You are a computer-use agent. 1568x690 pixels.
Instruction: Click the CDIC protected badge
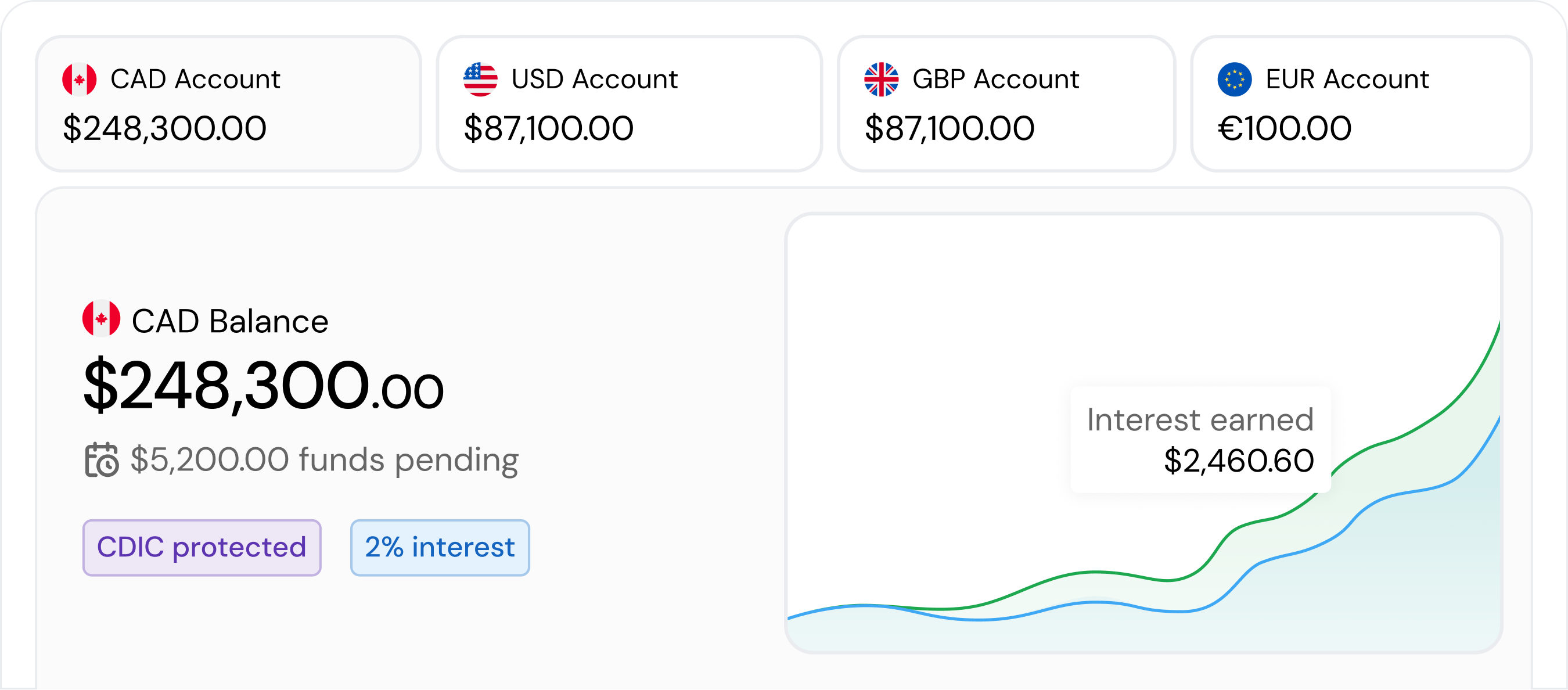(201, 548)
